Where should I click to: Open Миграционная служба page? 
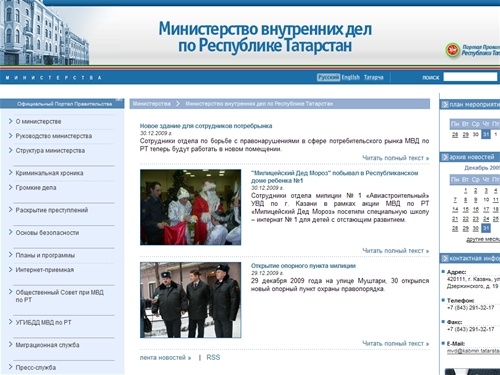[47, 345]
